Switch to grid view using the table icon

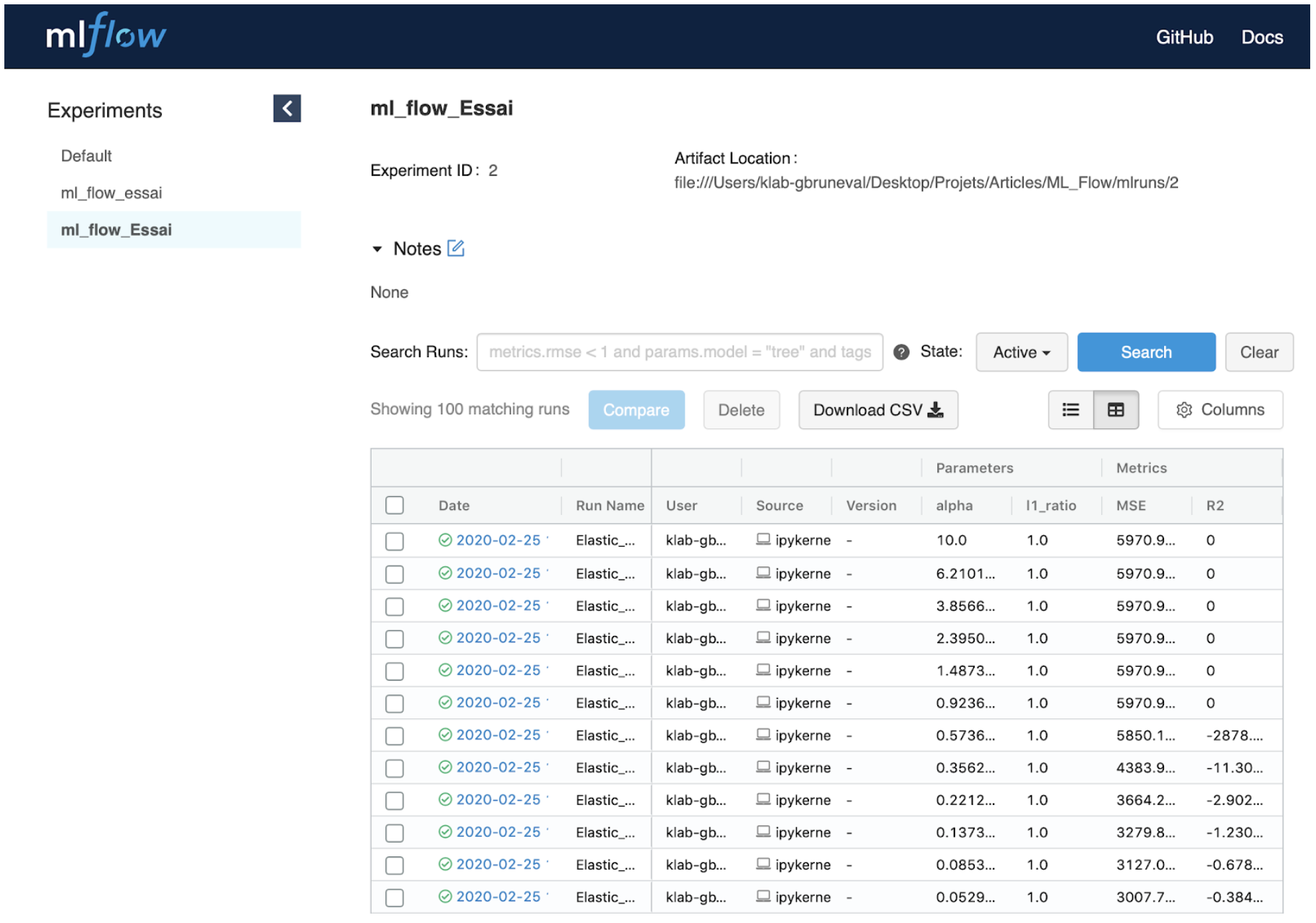[x=1116, y=409]
